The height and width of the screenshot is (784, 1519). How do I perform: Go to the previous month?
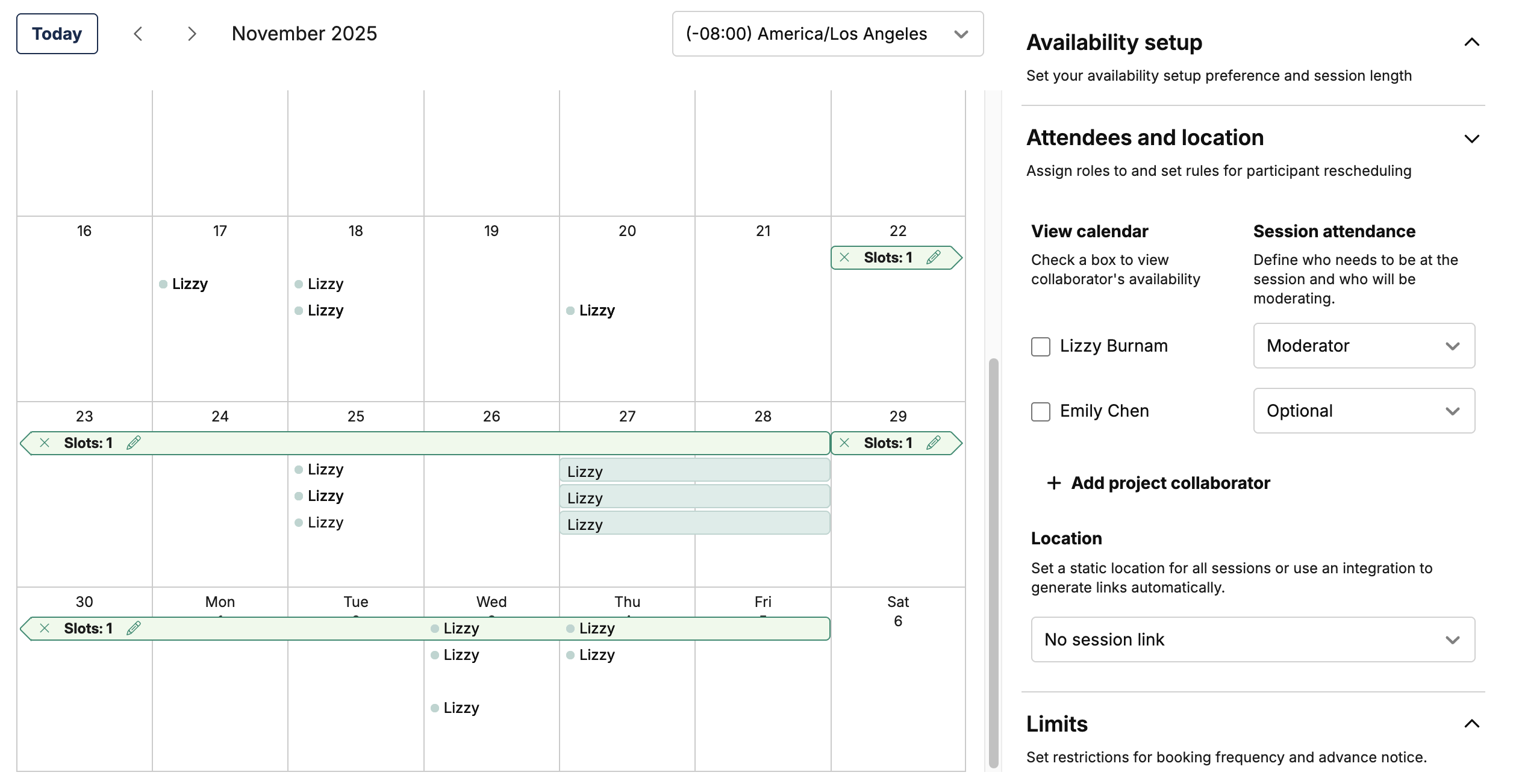(138, 34)
